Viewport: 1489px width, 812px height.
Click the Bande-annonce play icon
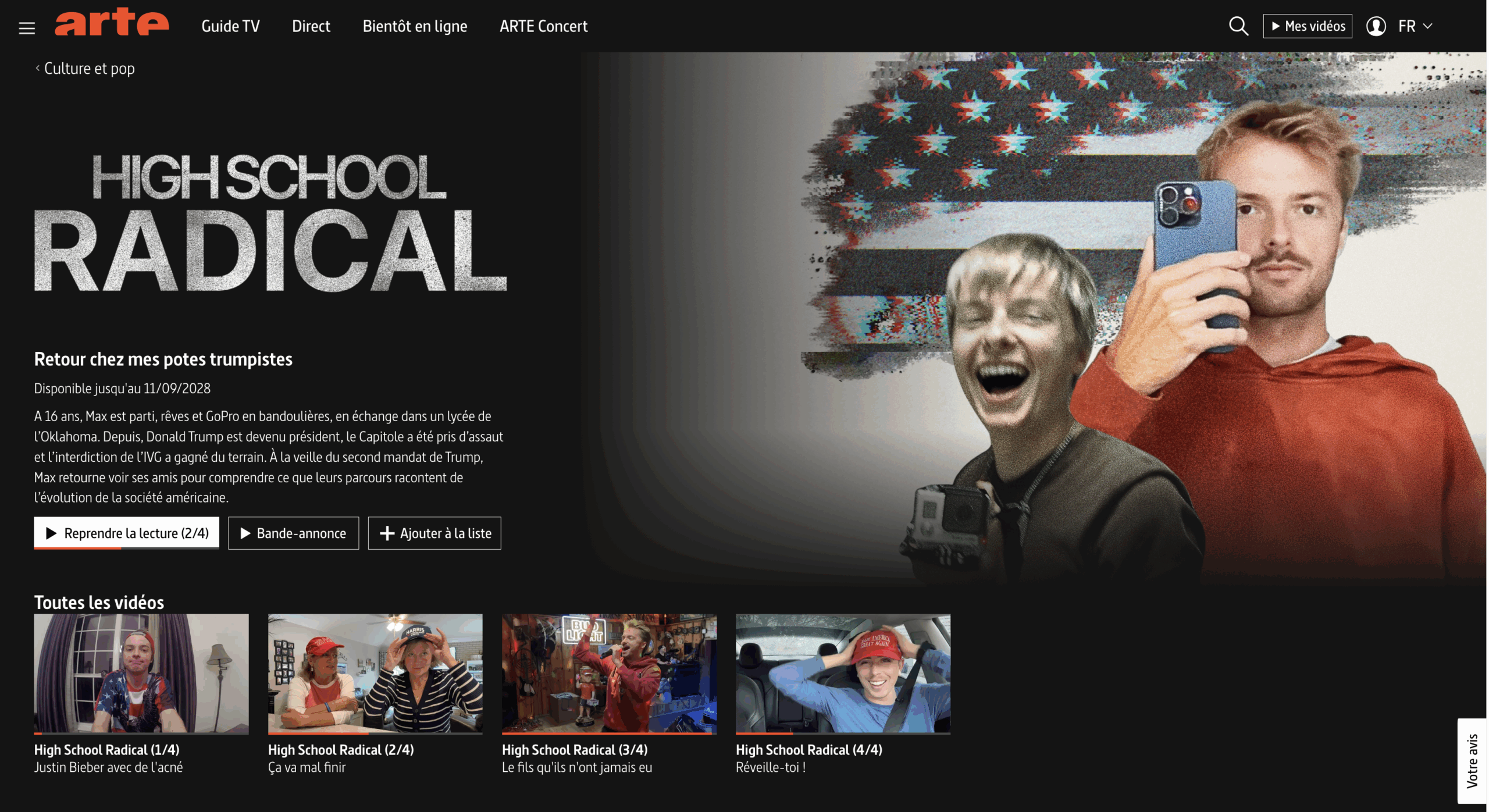tap(245, 533)
